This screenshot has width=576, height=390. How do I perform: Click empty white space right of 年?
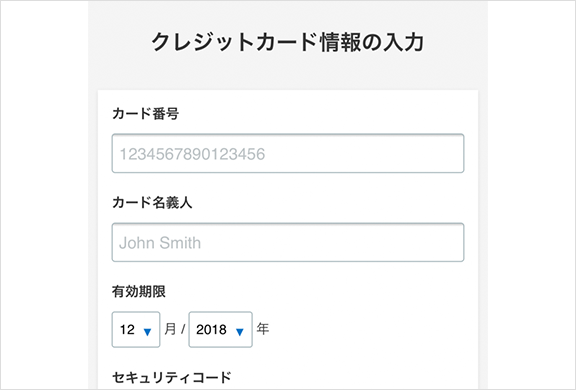point(367,329)
